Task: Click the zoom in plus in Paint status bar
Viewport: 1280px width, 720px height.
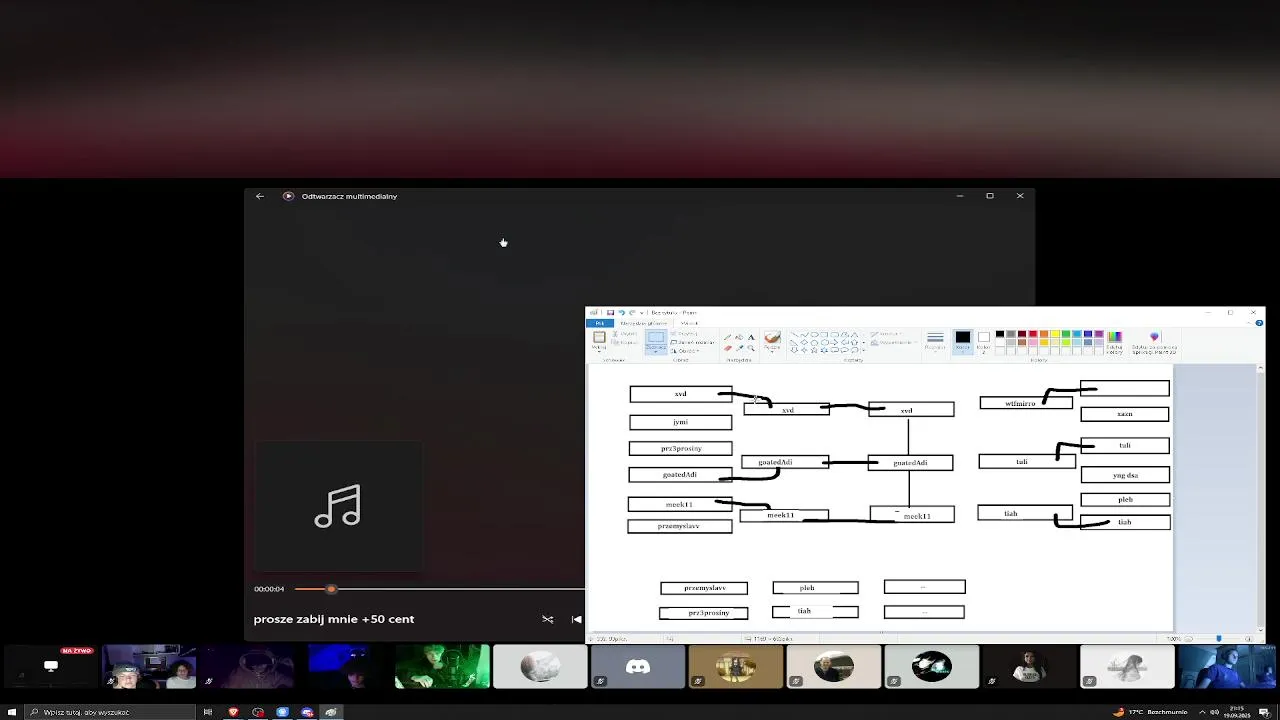Action: click(1248, 639)
